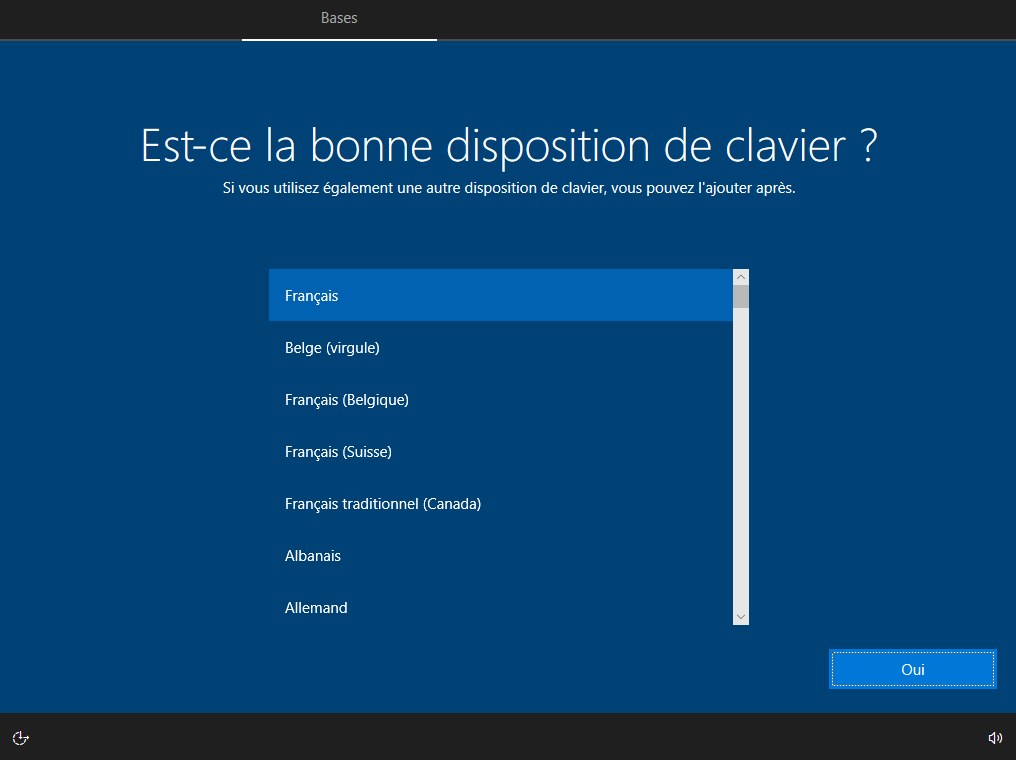Click the volume speaker icon
This screenshot has width=1016, height=760.
[994, 738]
